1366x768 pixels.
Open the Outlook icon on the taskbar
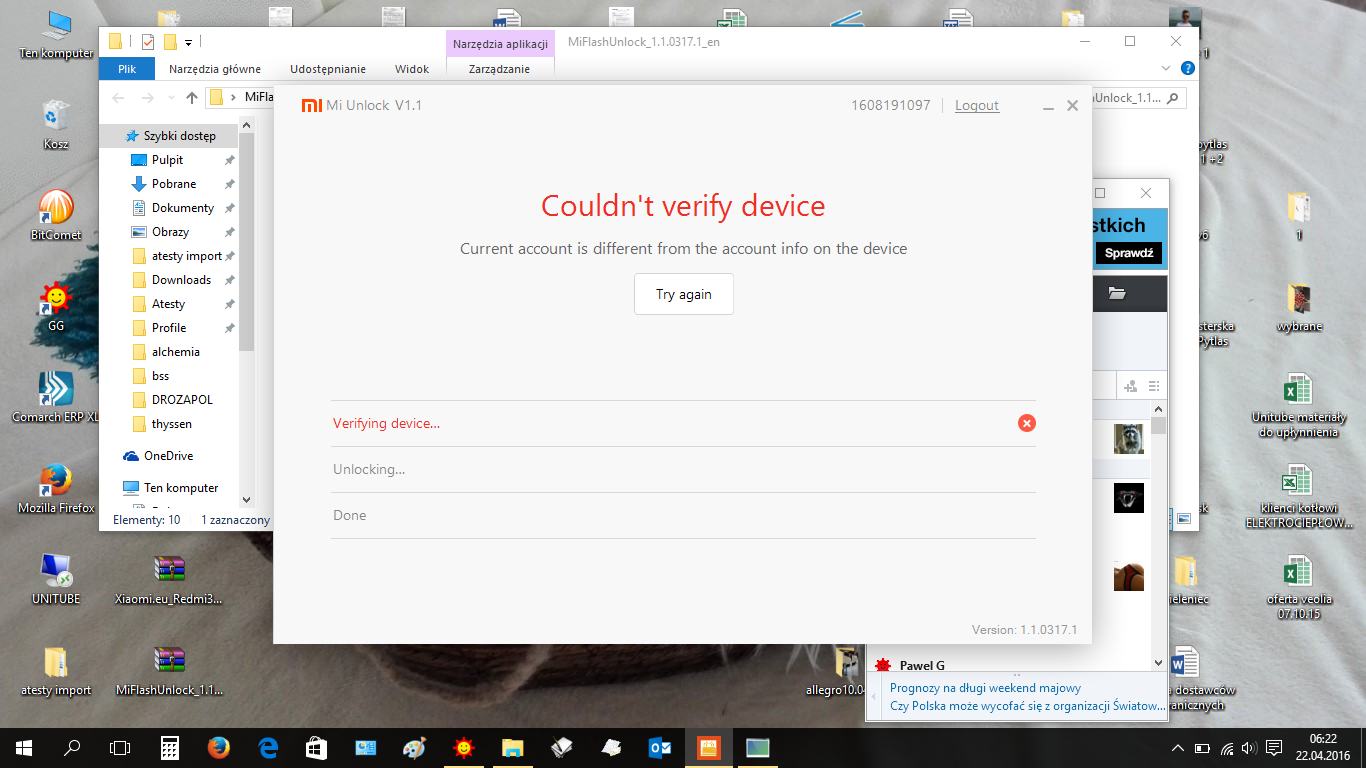[659, 747]
